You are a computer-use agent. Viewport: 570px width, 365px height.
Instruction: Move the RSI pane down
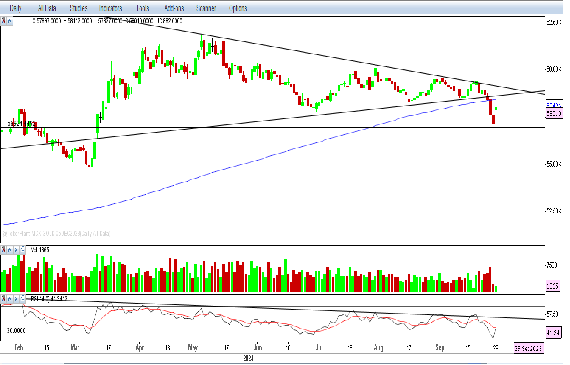coord(16,299)
